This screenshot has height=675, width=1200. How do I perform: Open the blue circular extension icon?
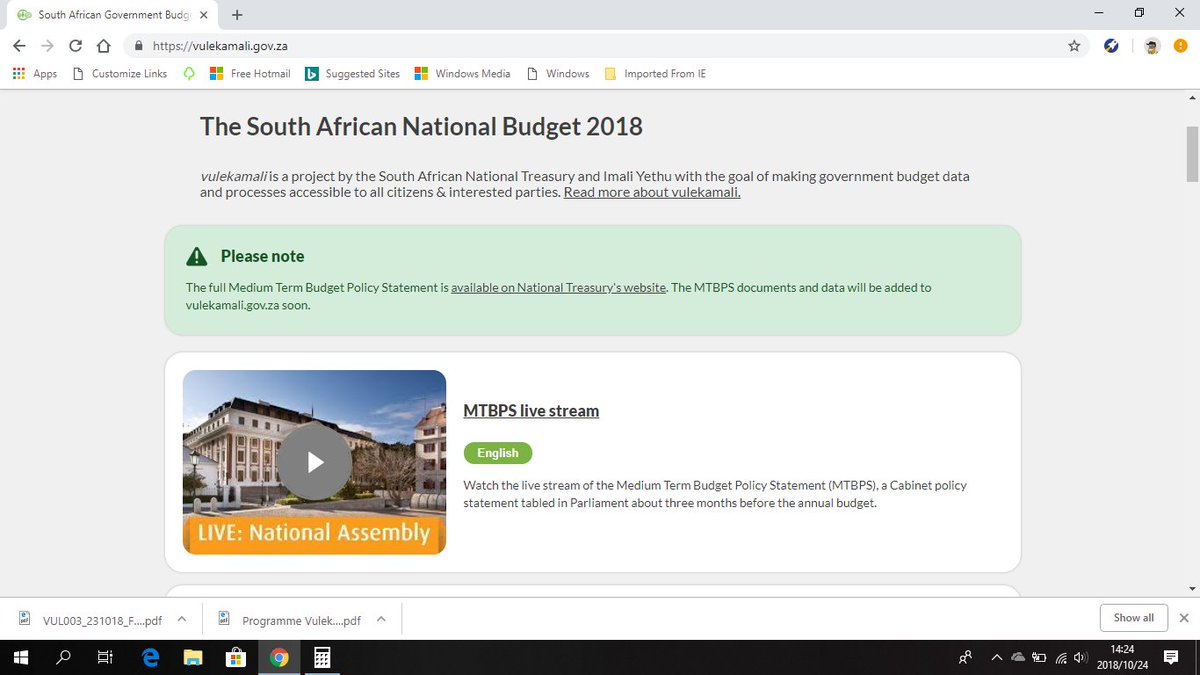click(1111, 45)
